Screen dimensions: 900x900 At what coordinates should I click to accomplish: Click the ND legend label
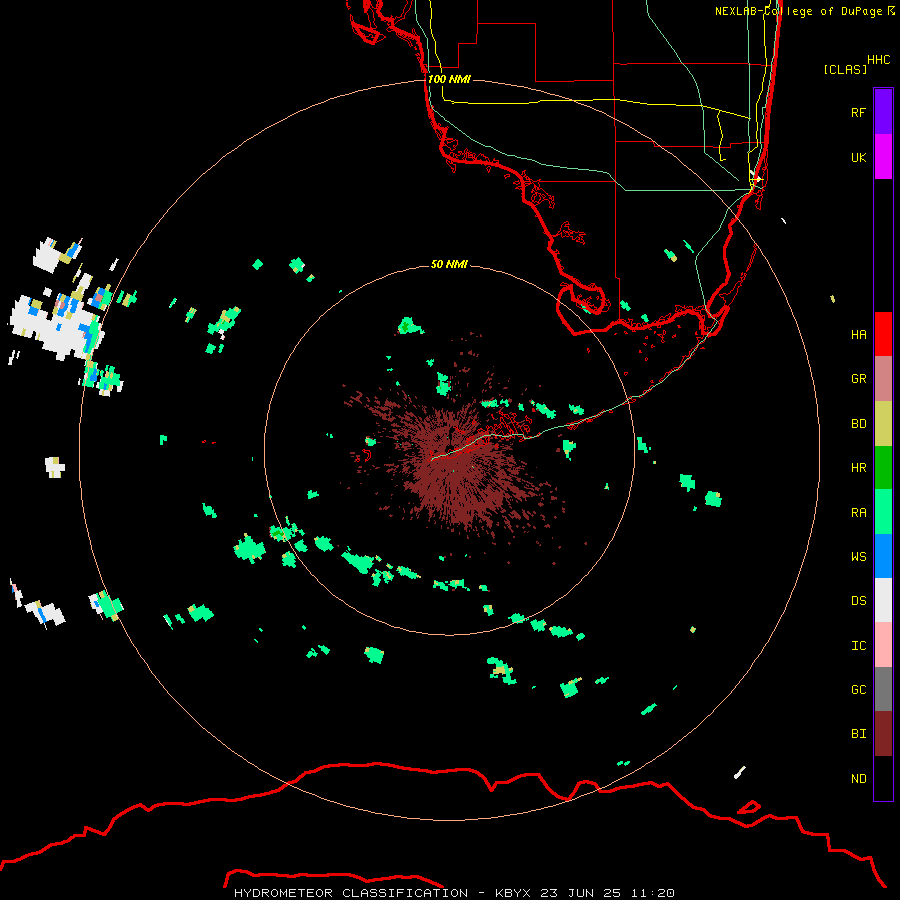pos(858,779)
